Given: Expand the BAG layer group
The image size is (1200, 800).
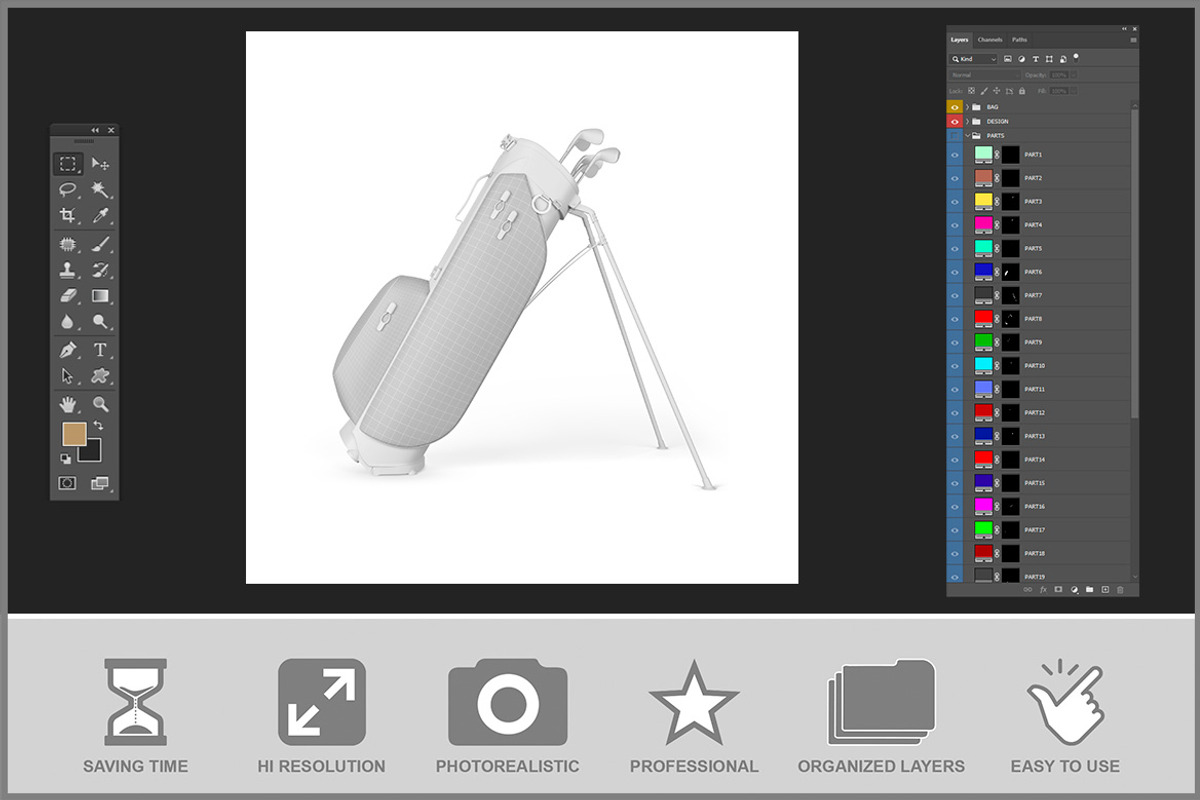Looking at the screenshot, I should point(967,107).
